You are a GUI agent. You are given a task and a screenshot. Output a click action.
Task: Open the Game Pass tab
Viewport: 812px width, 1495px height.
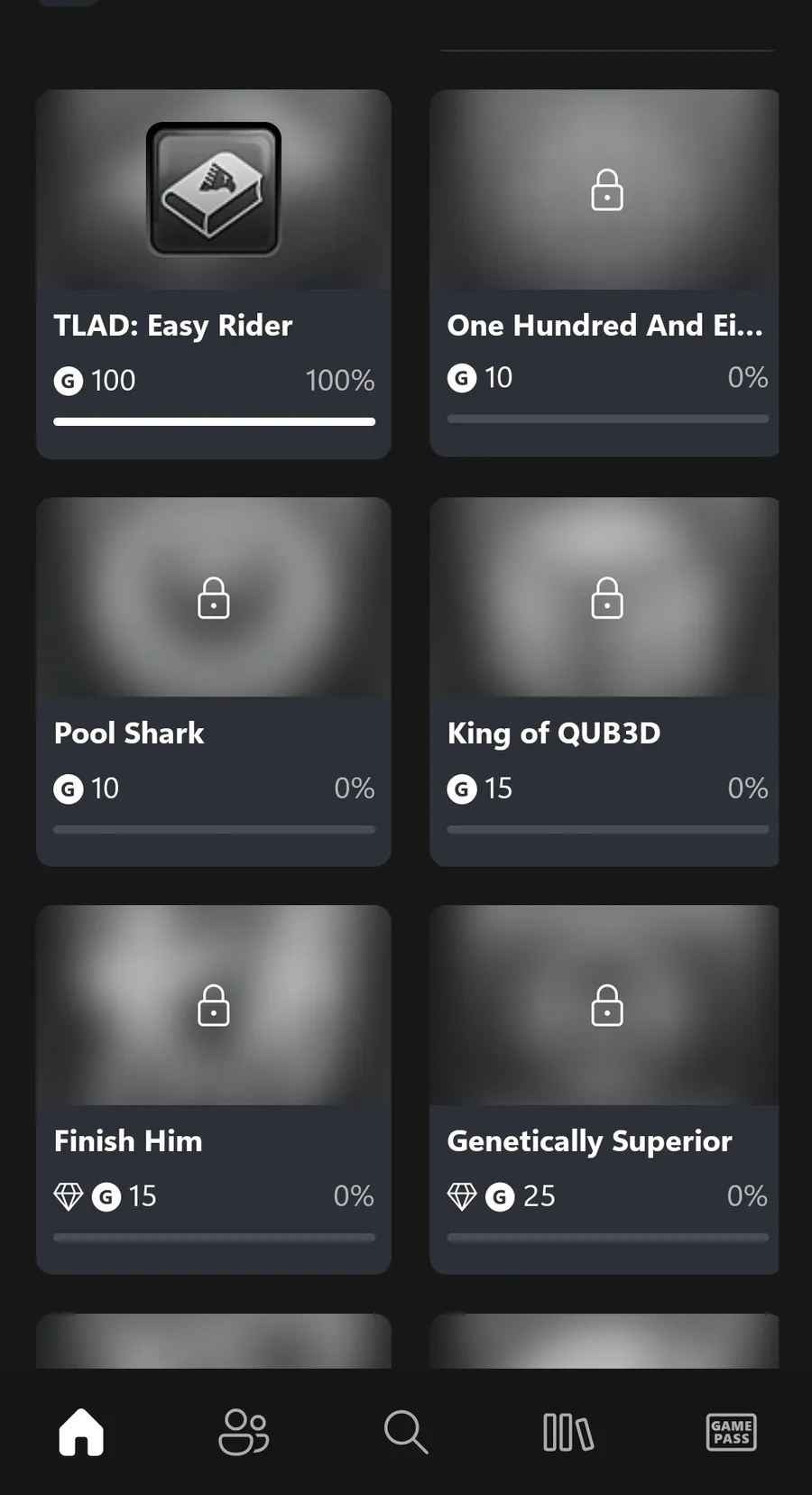731,1432
